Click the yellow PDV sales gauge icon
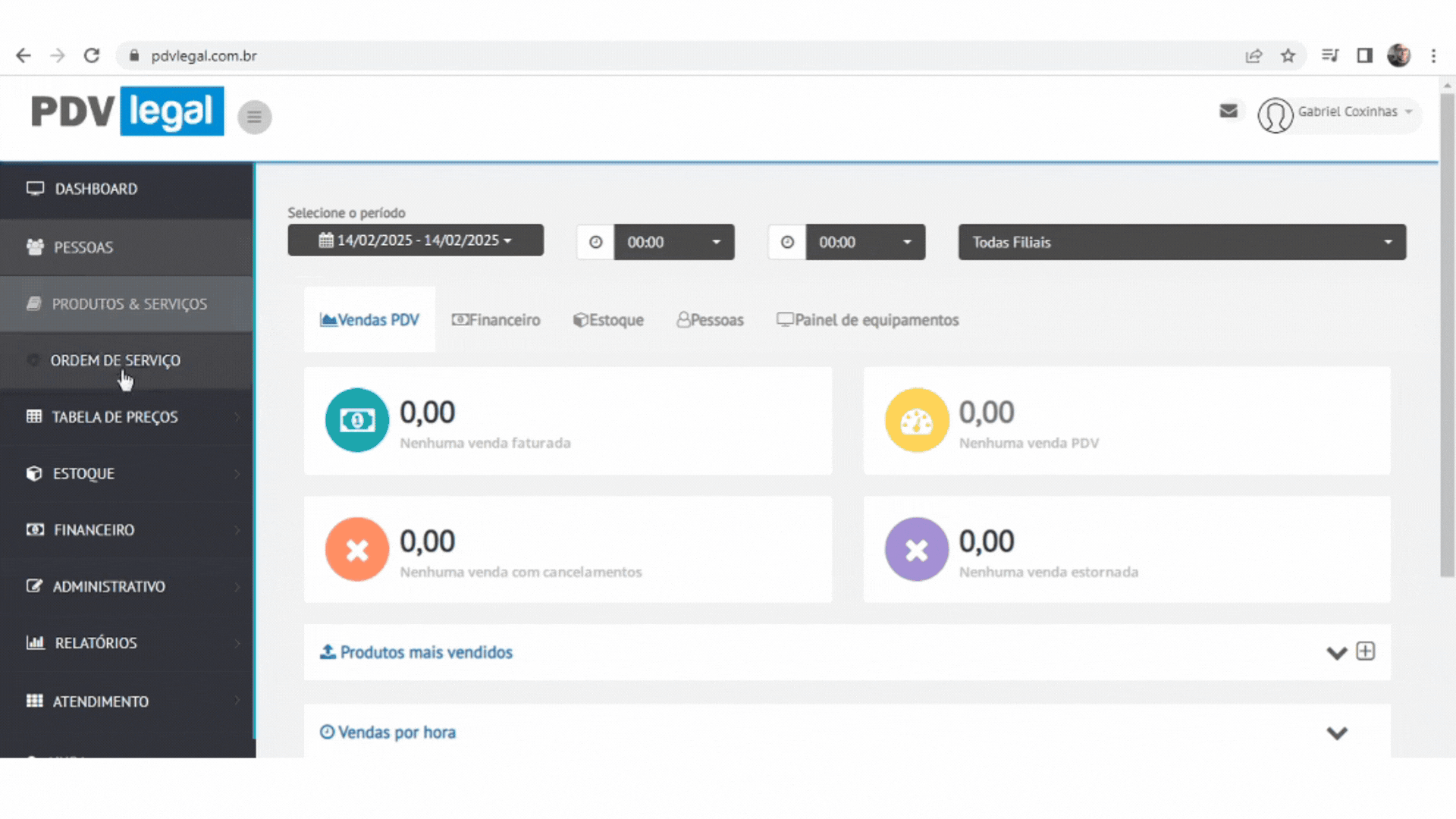Viewport: 1456px width, 819px height. pos(916,420)
